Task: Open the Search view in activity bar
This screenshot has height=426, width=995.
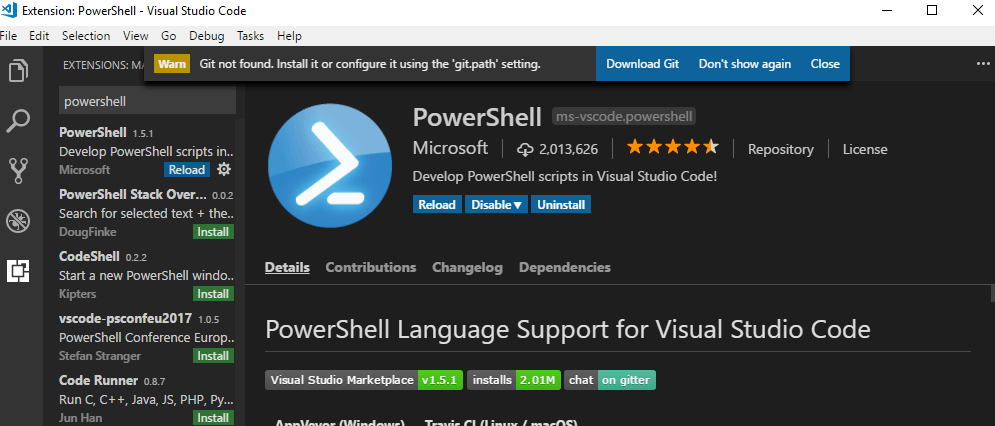Action: 18,121
